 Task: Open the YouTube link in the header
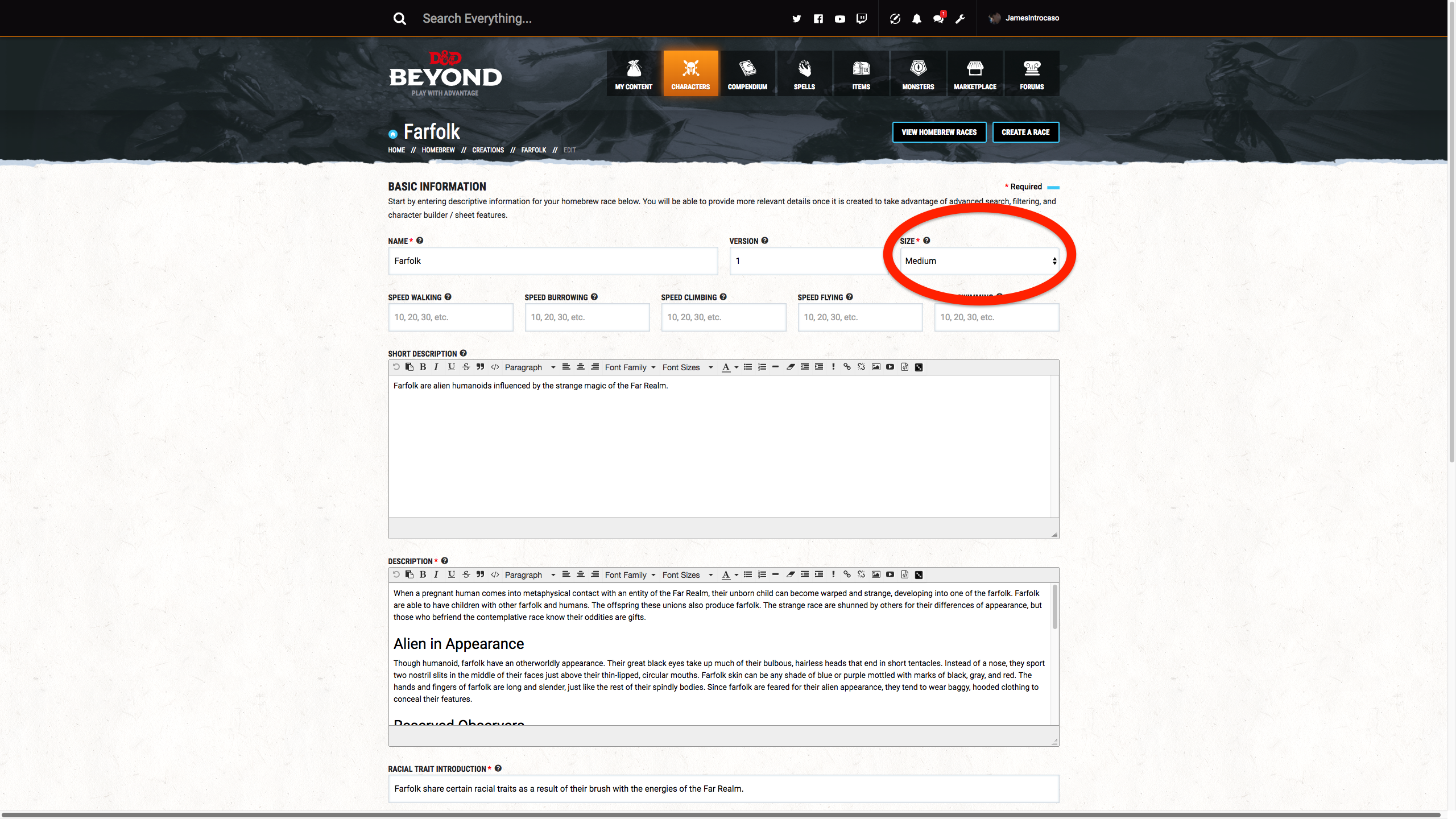[839, 19]
